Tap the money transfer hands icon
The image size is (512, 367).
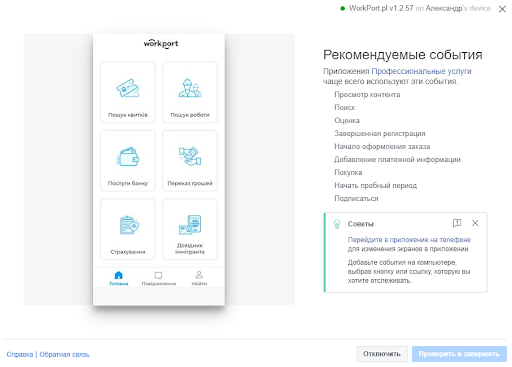(x=190, y=156)
